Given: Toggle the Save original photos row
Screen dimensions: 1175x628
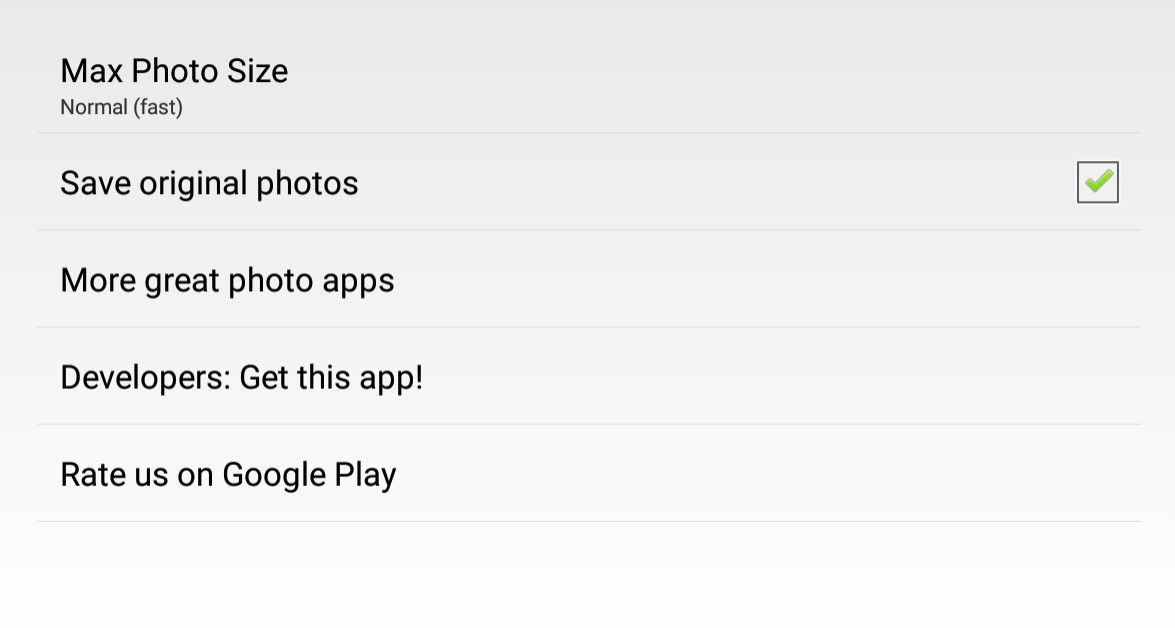Looking at the screenshot, I should [588, 182].
